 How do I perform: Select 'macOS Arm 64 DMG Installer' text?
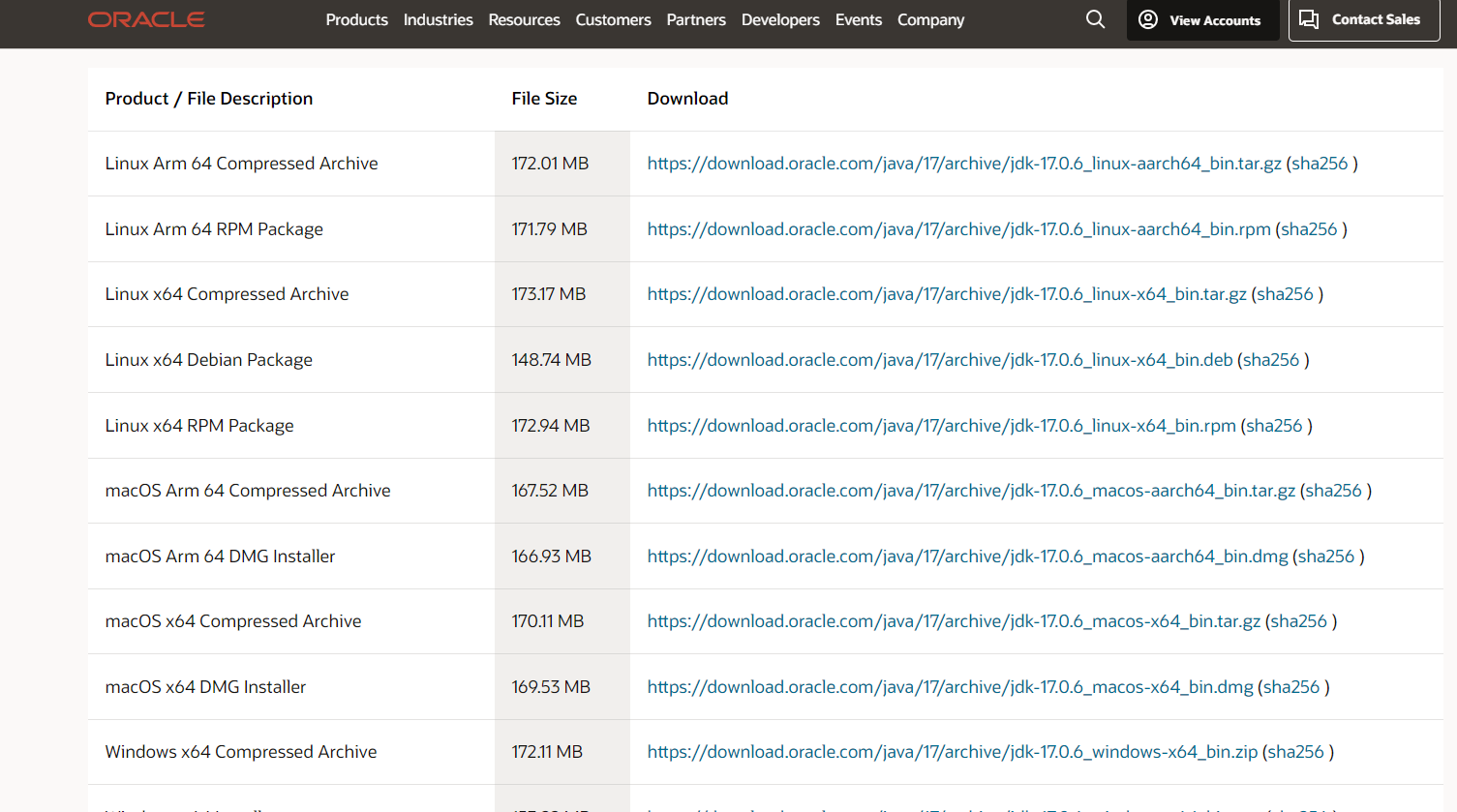[x=220, y=556]
